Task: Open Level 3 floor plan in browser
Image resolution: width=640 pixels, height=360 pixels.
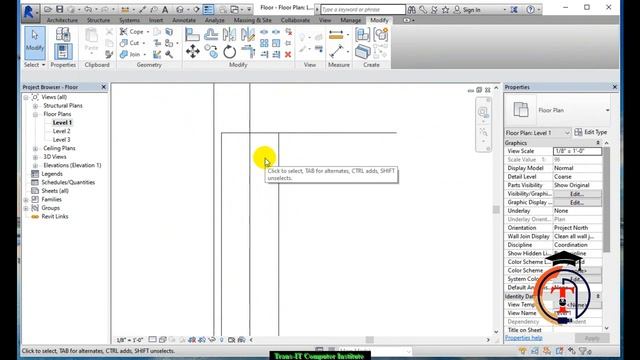Action: 61,140
